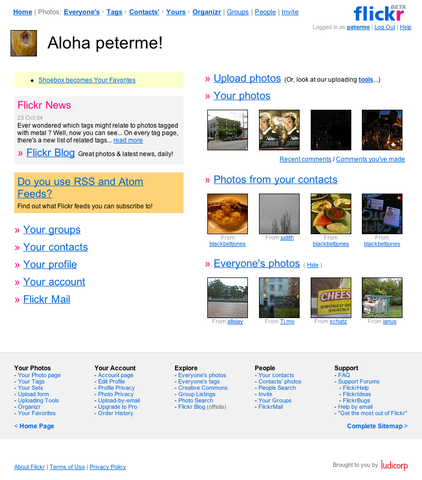This screenshot has width=422, height=480.
Task: Click Invite in top navigation
Action: click(x=290, y=12)
